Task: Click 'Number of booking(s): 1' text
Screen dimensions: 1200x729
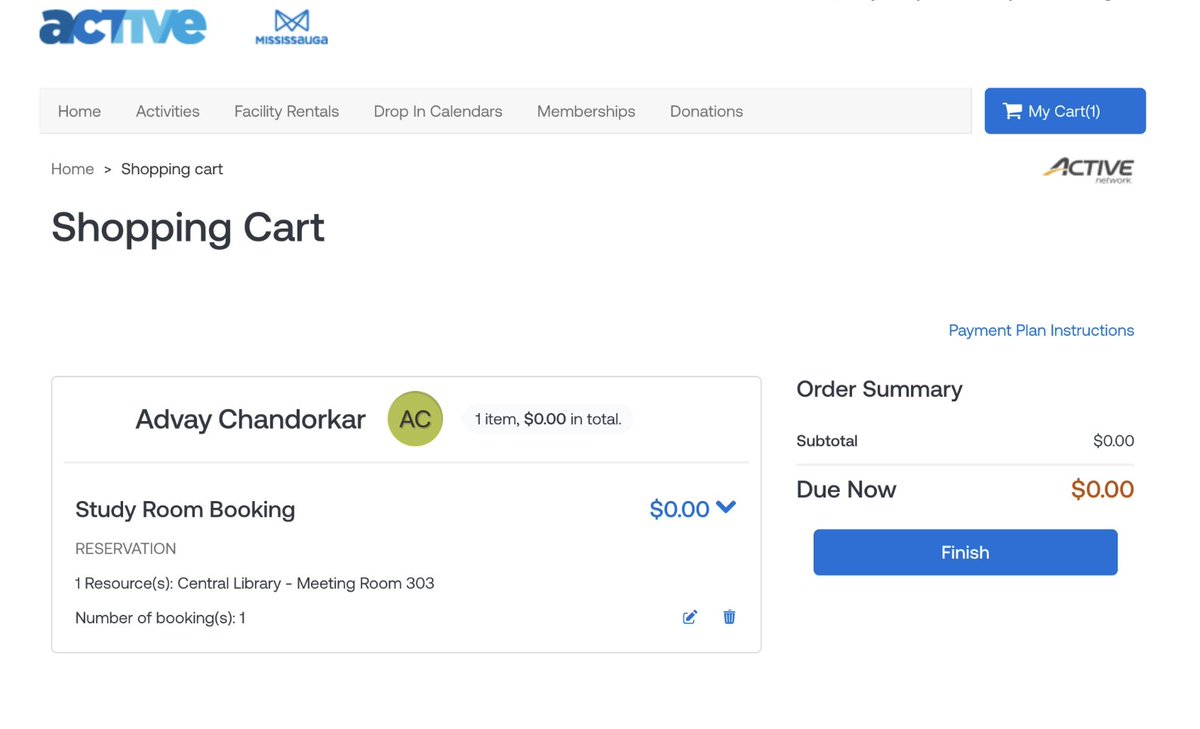Action: (x=160, y=618)
